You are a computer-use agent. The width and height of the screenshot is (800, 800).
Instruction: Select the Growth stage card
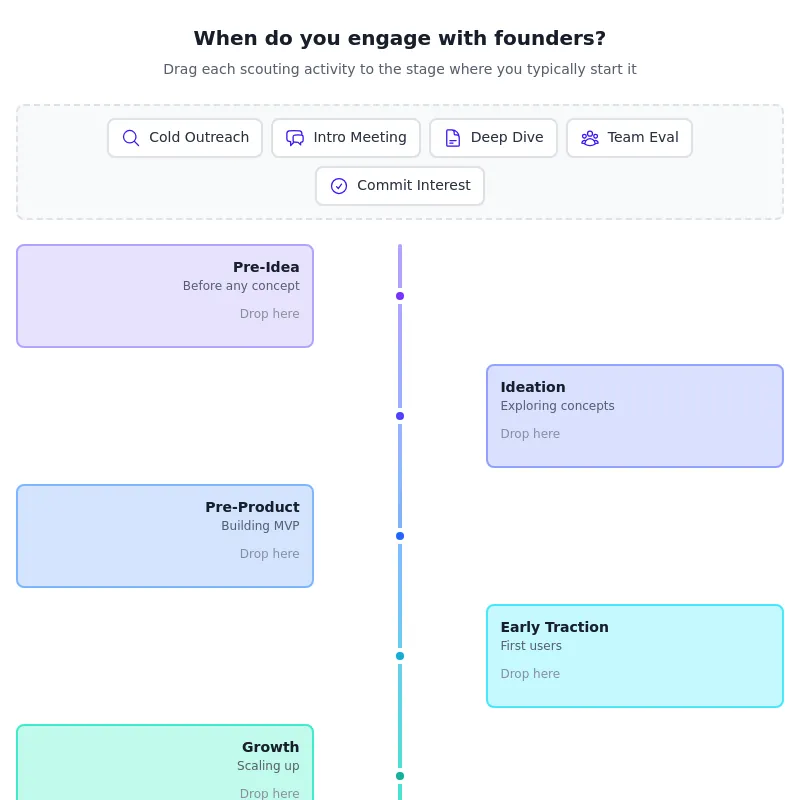(x=165, y=766)
